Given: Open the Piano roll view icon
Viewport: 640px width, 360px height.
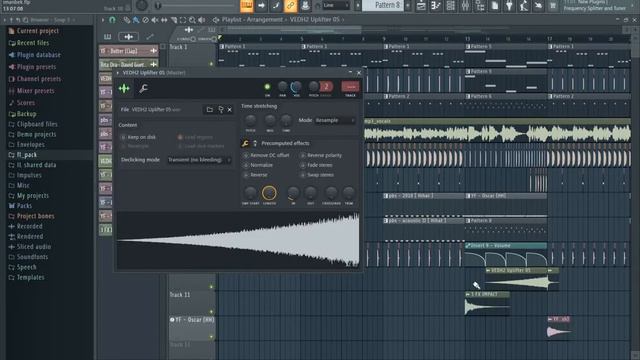Looking at the screenshot, I should (436, 6).
